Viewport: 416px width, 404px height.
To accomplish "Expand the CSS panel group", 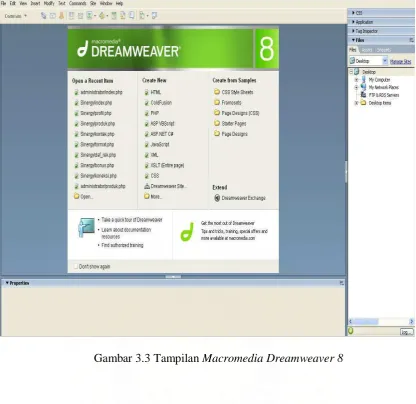I will click(353, 13).
